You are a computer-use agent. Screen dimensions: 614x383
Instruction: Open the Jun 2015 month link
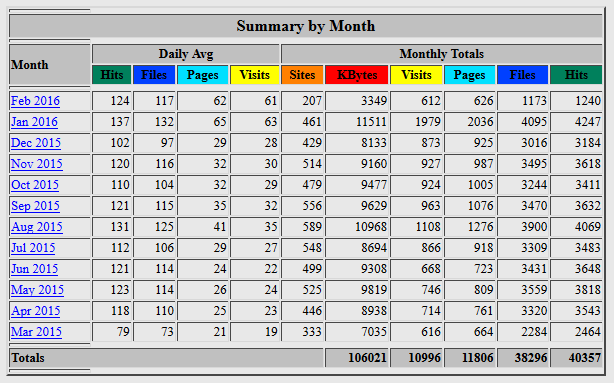(34, 269)
